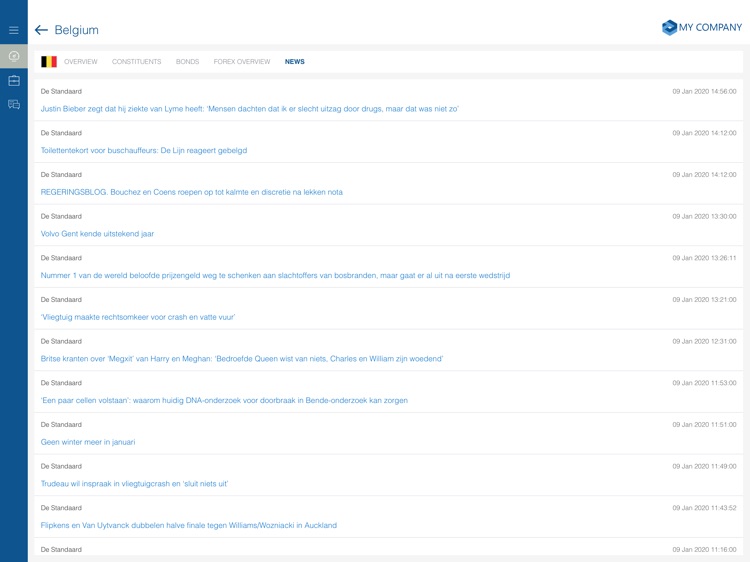Click De Standaard source above Volvo Gent headline

pos(61,216)
